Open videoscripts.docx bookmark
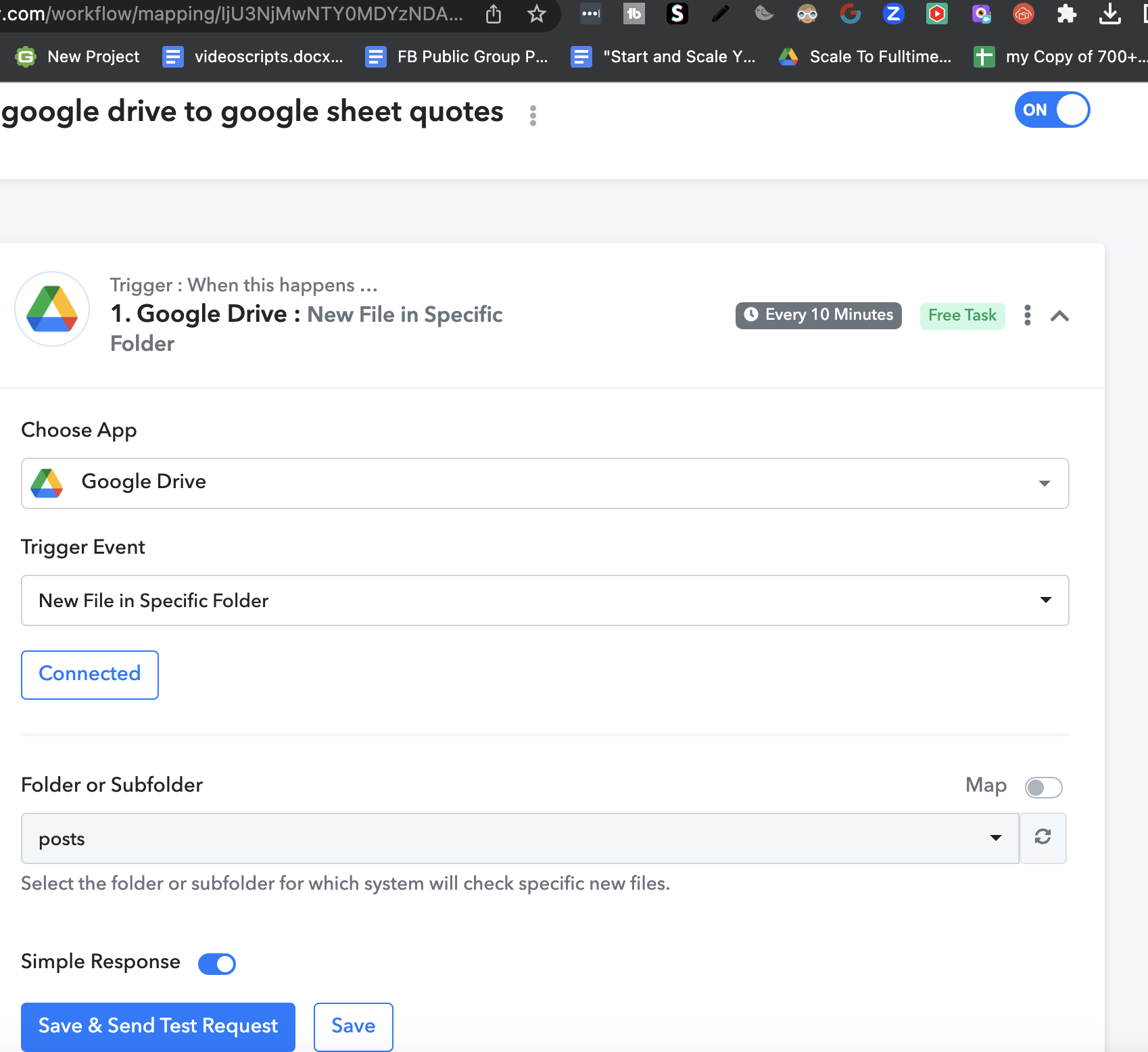The width and height of the screenshot is (1148, 1052). [x=253, y=57]
